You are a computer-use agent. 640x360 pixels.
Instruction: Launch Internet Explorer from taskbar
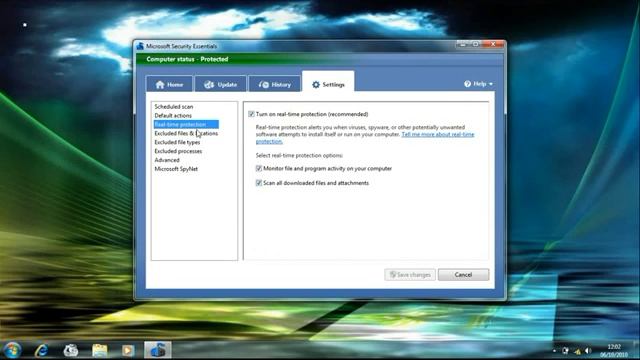coord(42,350)
